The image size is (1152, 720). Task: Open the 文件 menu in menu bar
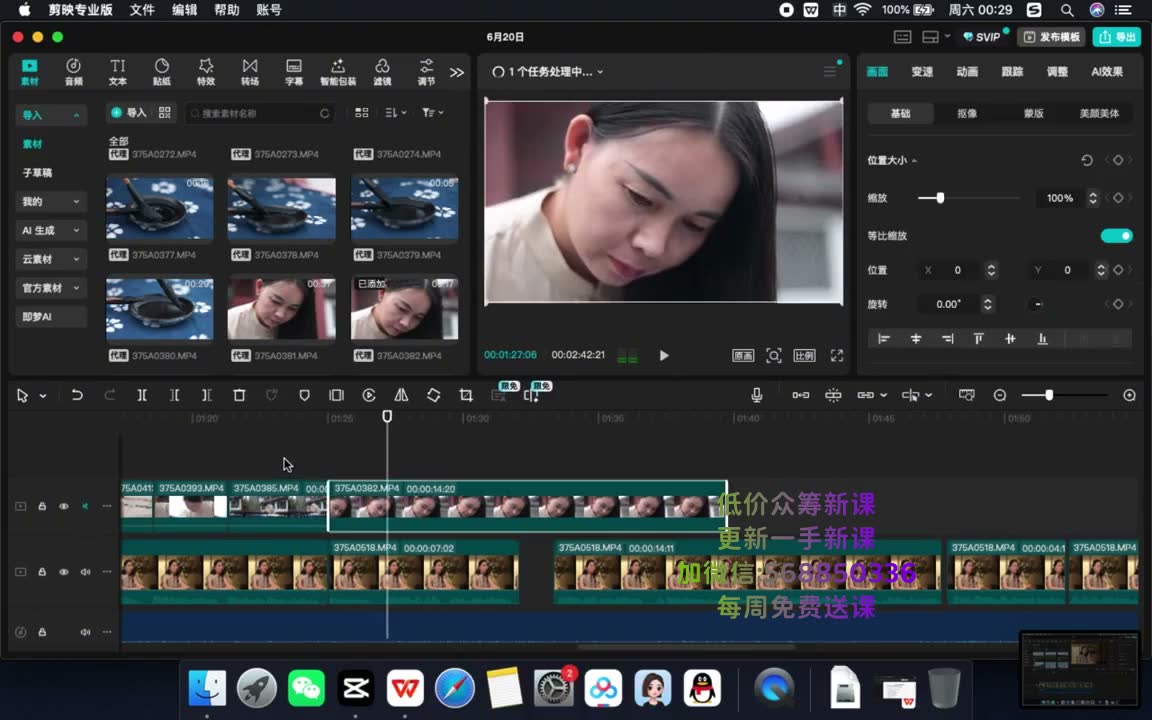(142, 10)
